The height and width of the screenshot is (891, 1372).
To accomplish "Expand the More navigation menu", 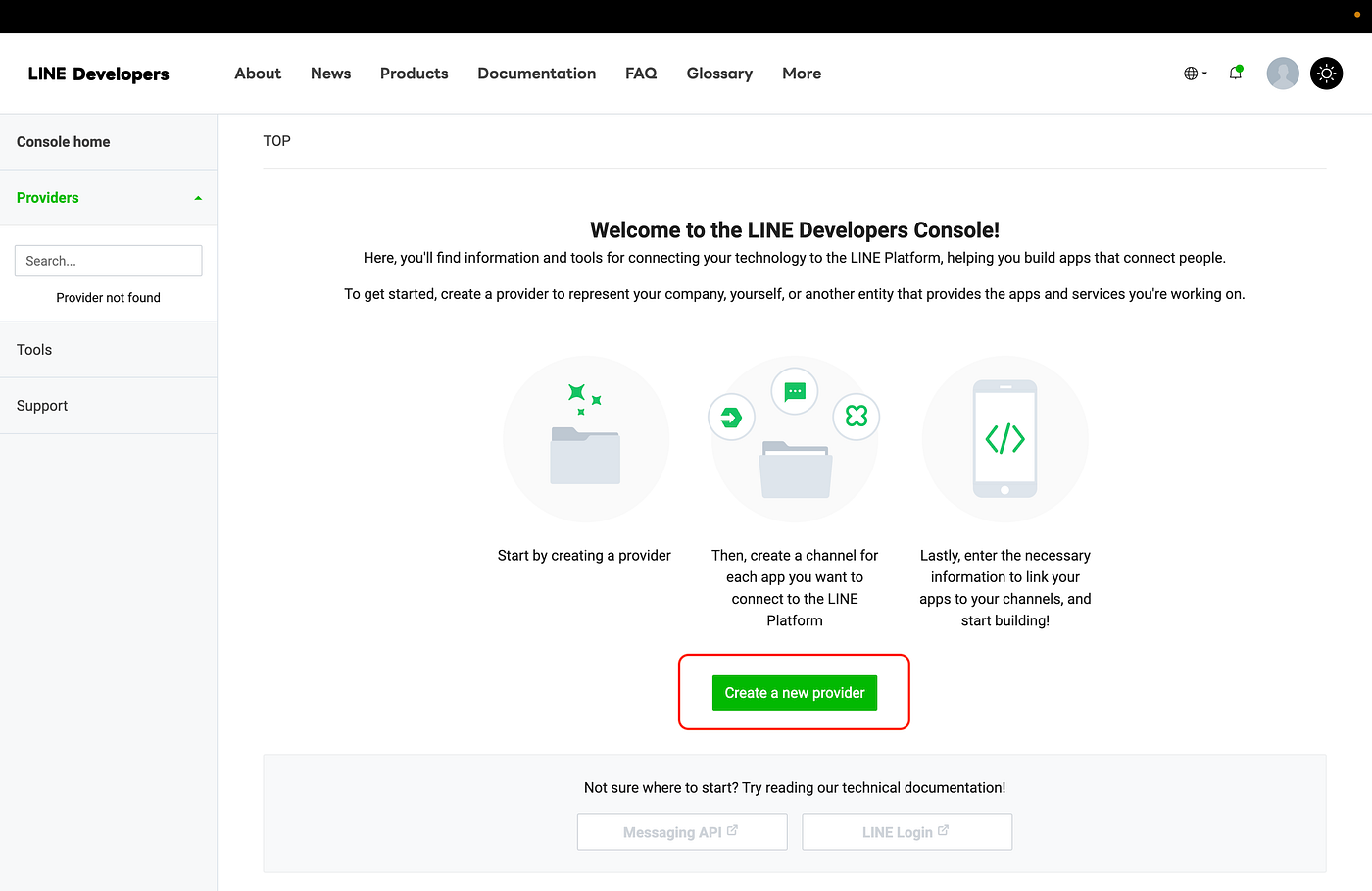I will coord(802,74).
